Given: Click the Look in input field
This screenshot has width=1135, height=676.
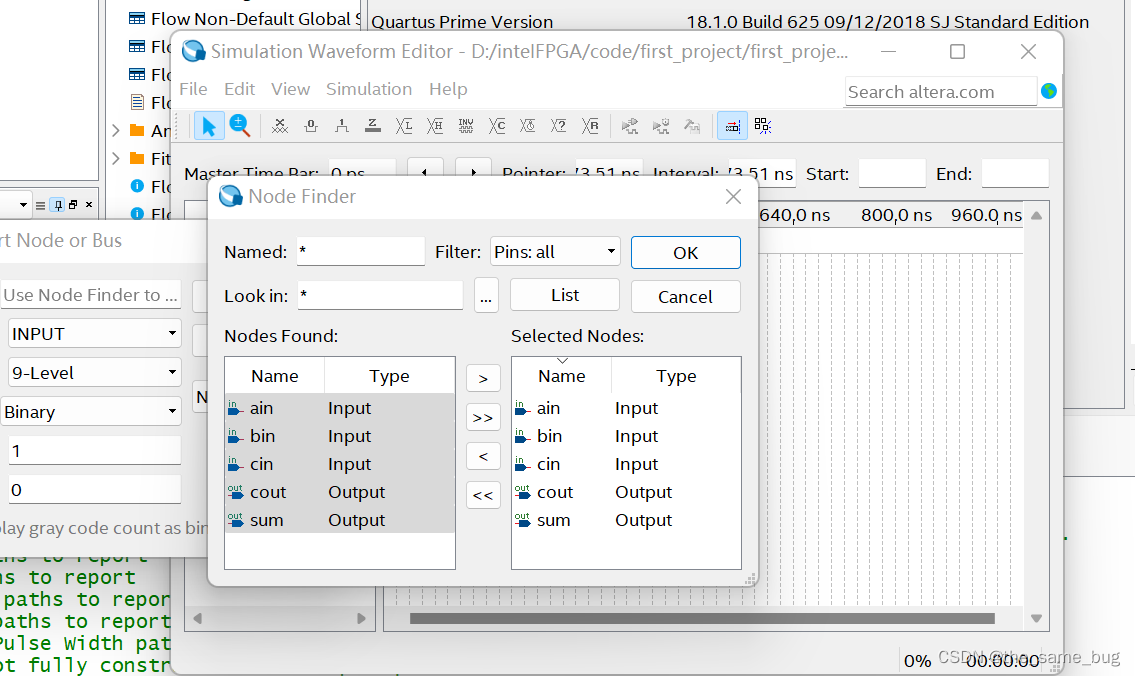Looking at the screenshot, I should [x=380, y=295].
